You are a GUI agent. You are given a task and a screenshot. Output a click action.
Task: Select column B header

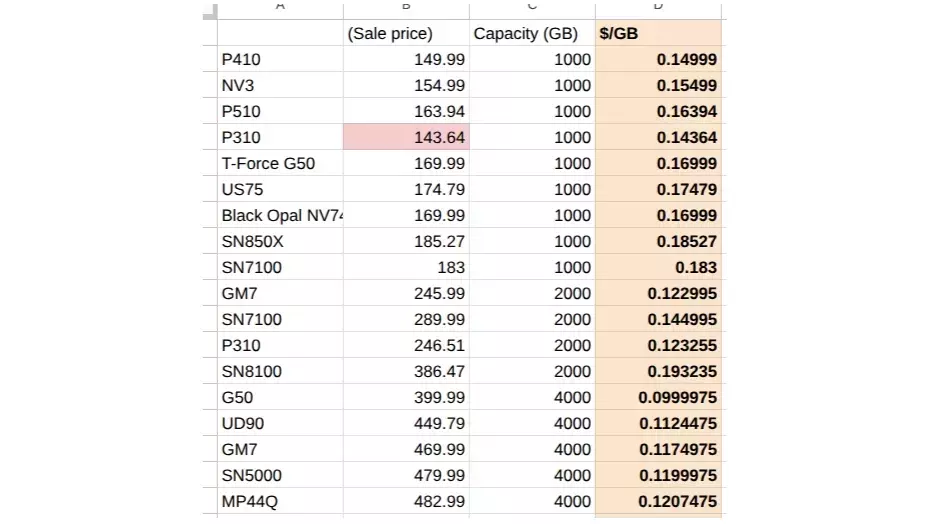[x=406, y=9]
